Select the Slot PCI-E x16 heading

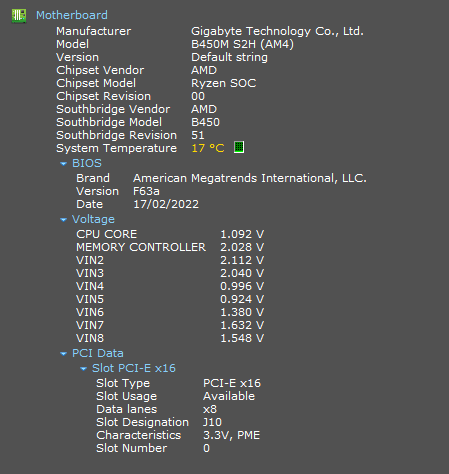coord(134,368)
